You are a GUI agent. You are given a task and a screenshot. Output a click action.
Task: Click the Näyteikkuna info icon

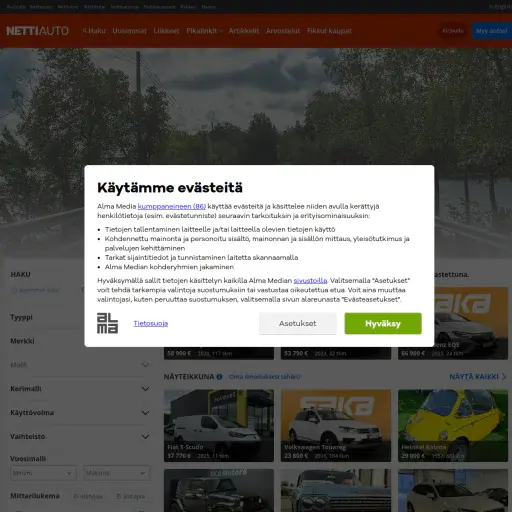(x=219, y=377)
